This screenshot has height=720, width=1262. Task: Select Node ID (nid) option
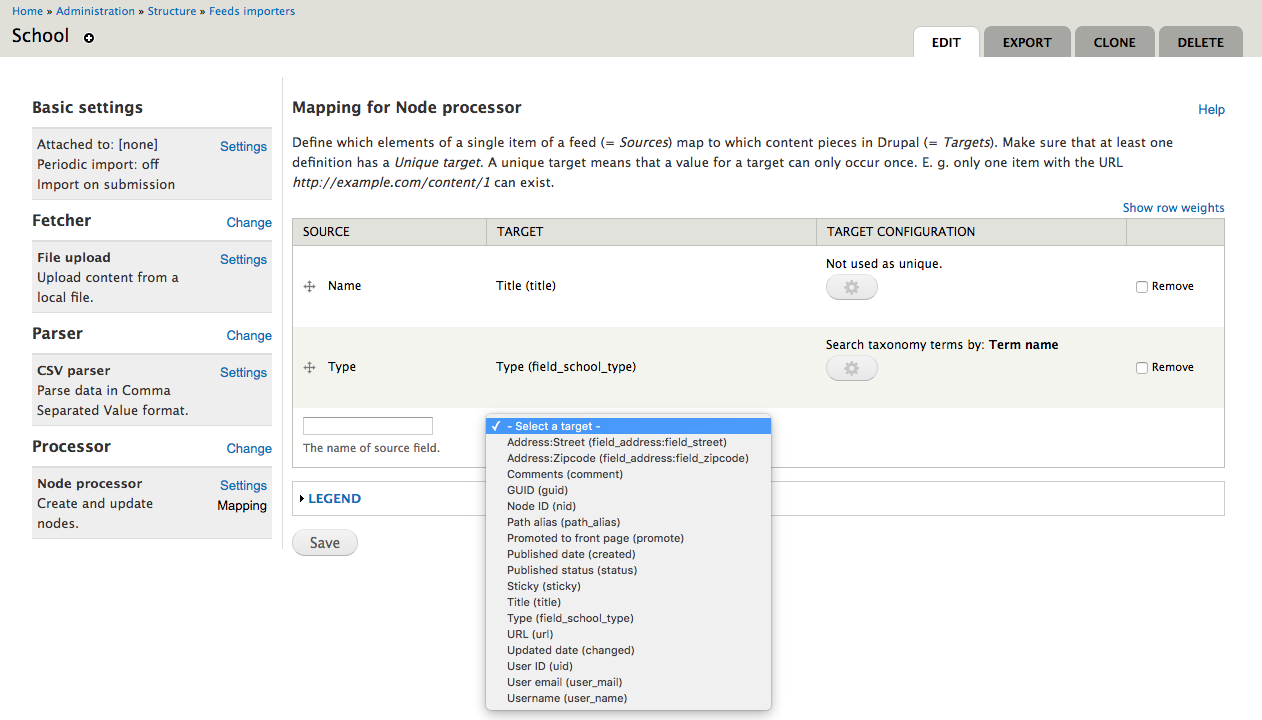click(x=628, y=506)
